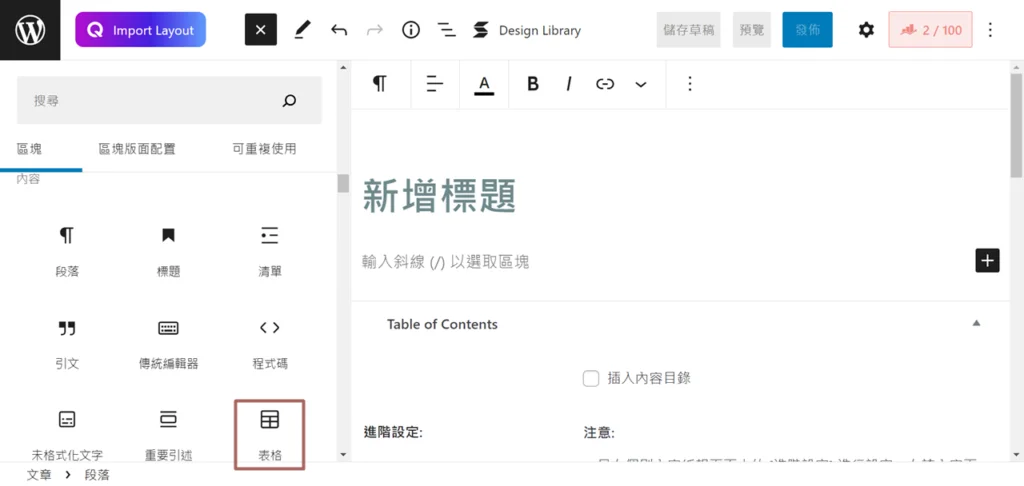
Task: Click the 進階設定: label
Action: point(393,432)
